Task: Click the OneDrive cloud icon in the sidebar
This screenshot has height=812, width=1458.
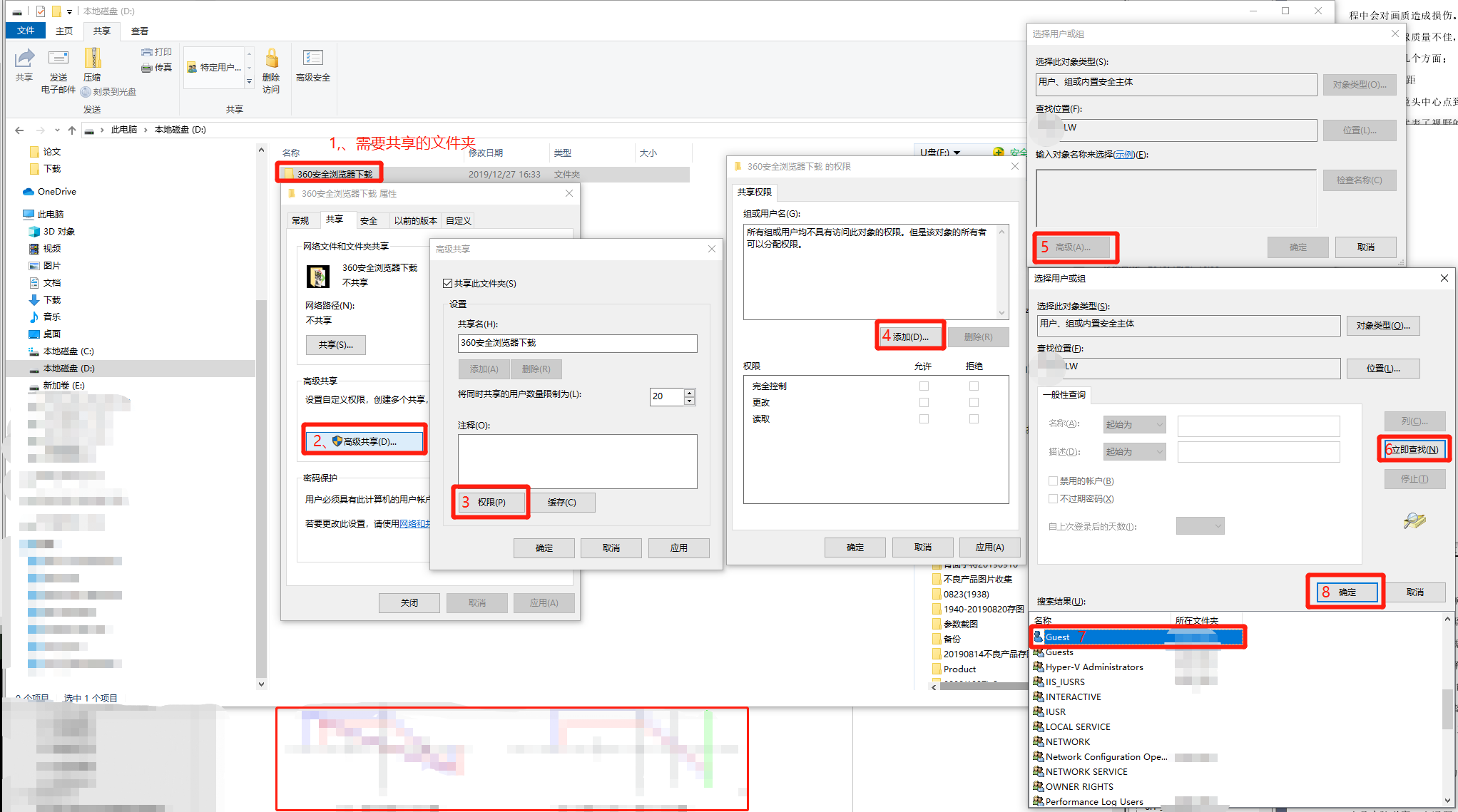Action: click(x=29, y=192)
